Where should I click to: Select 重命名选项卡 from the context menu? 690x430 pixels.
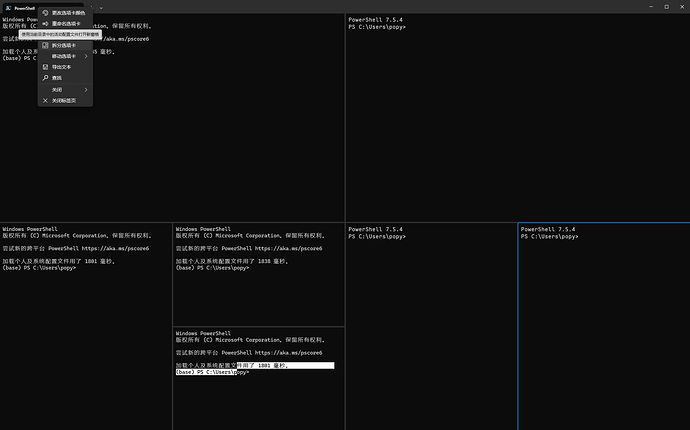[65, 23]
